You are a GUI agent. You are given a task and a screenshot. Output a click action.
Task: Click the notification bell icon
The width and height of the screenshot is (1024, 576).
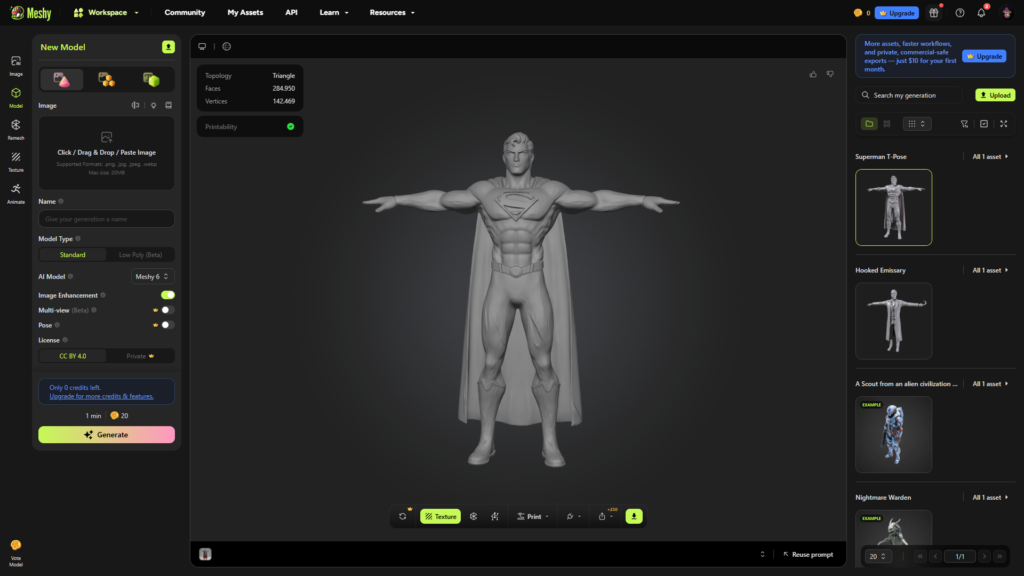click(x=981, y=13)
